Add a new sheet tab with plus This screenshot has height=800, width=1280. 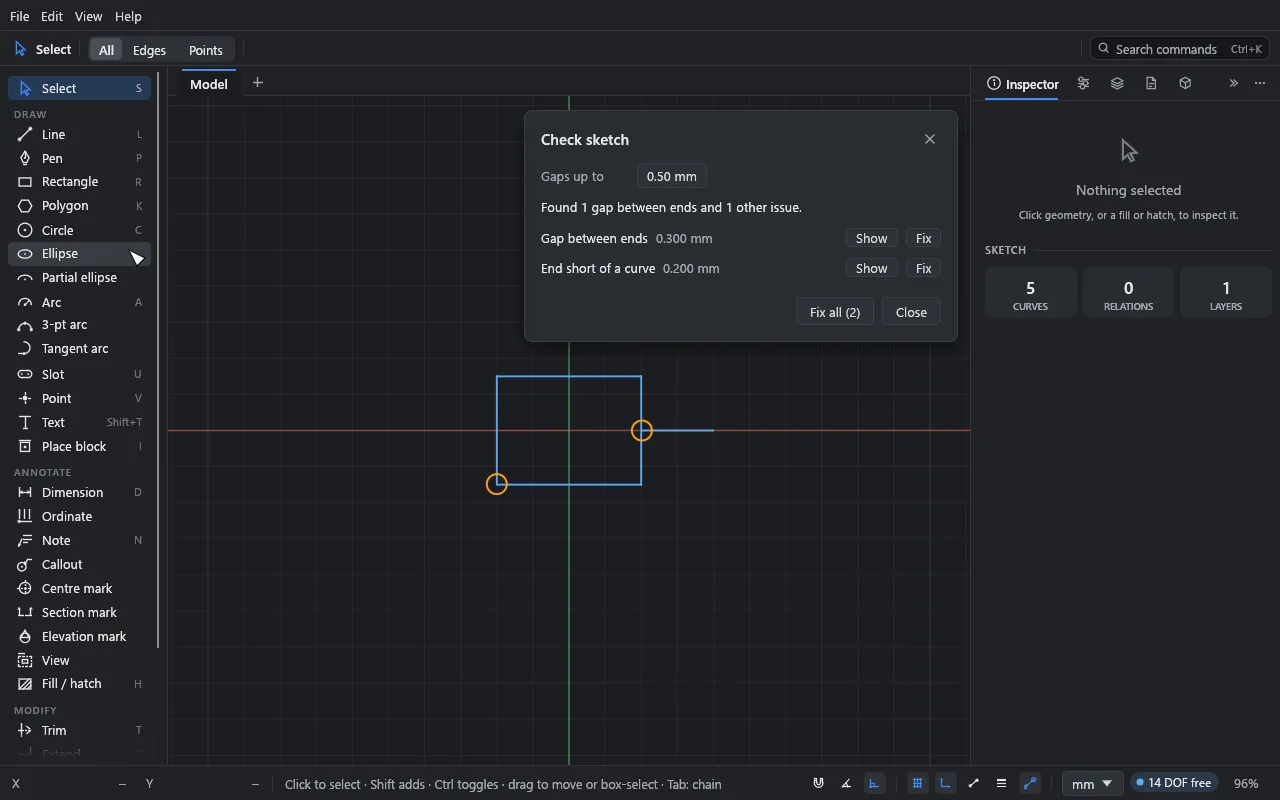point(258,83)
